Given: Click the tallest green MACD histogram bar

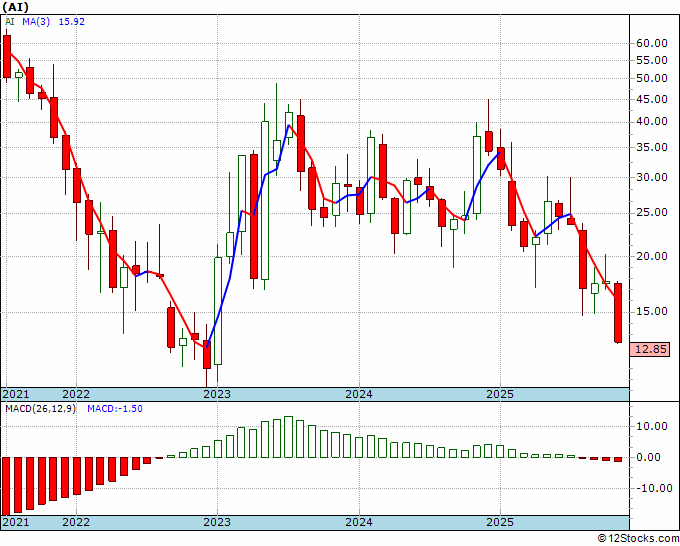Looking at the screenshot, I should (x=288, y=437).
